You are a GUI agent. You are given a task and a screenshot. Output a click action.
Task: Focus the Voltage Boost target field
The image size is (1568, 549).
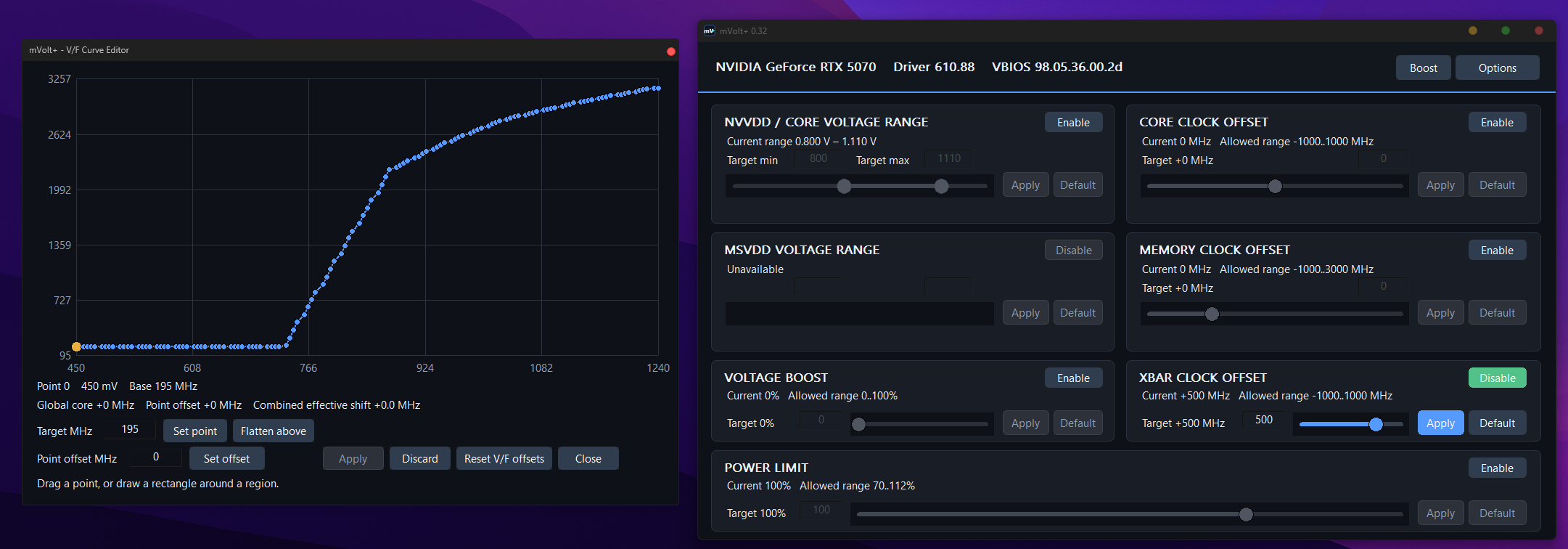821,420
